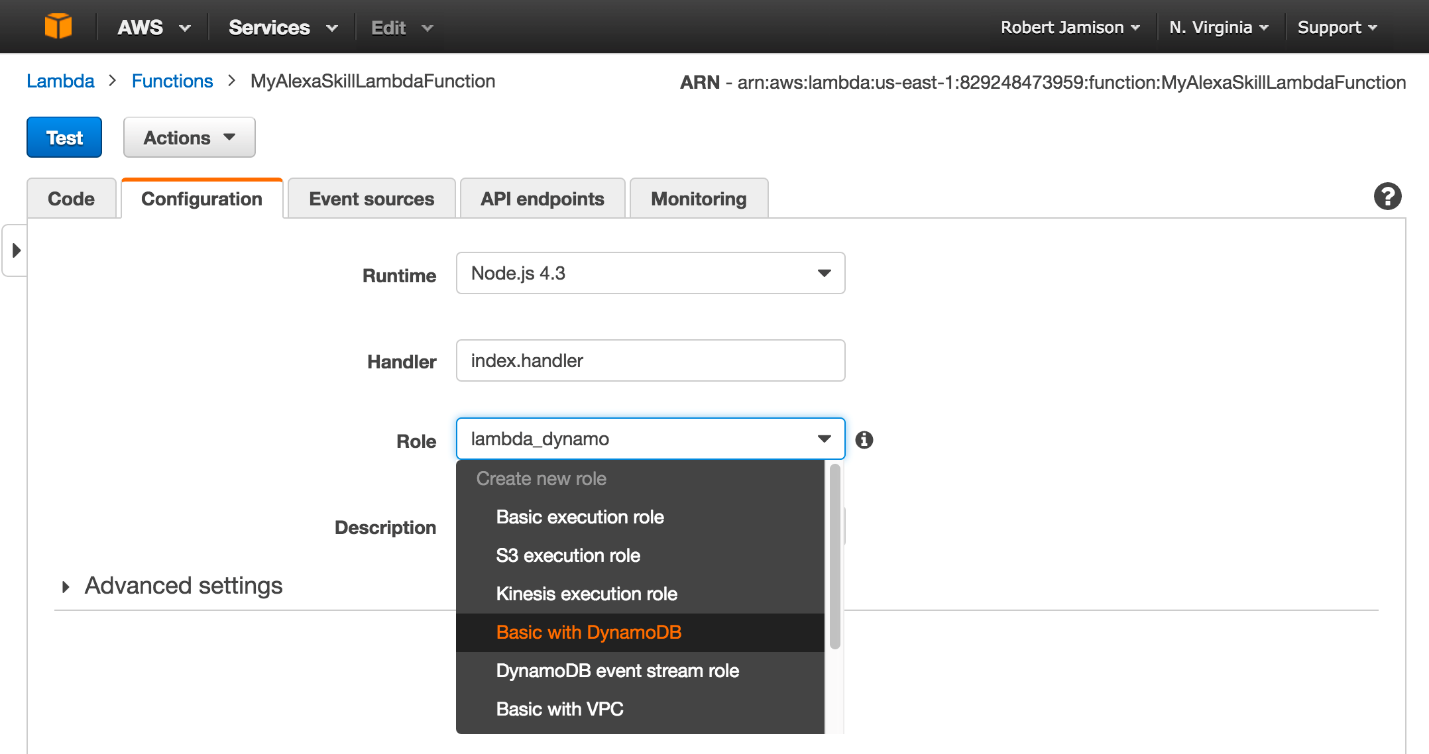Click the Handler input field
The width and height of the screenshot is (1429, 754).
(x=650, y=361)
